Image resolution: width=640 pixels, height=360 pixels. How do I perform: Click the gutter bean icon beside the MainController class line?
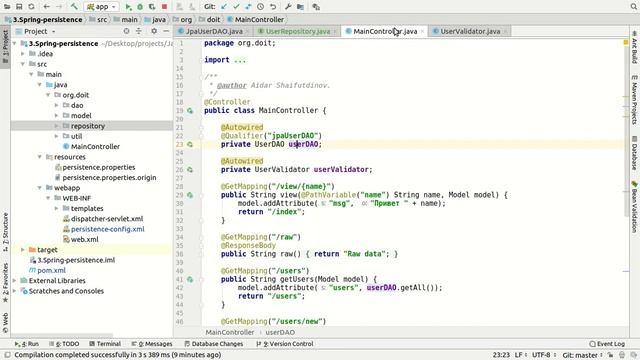point(190,111)
